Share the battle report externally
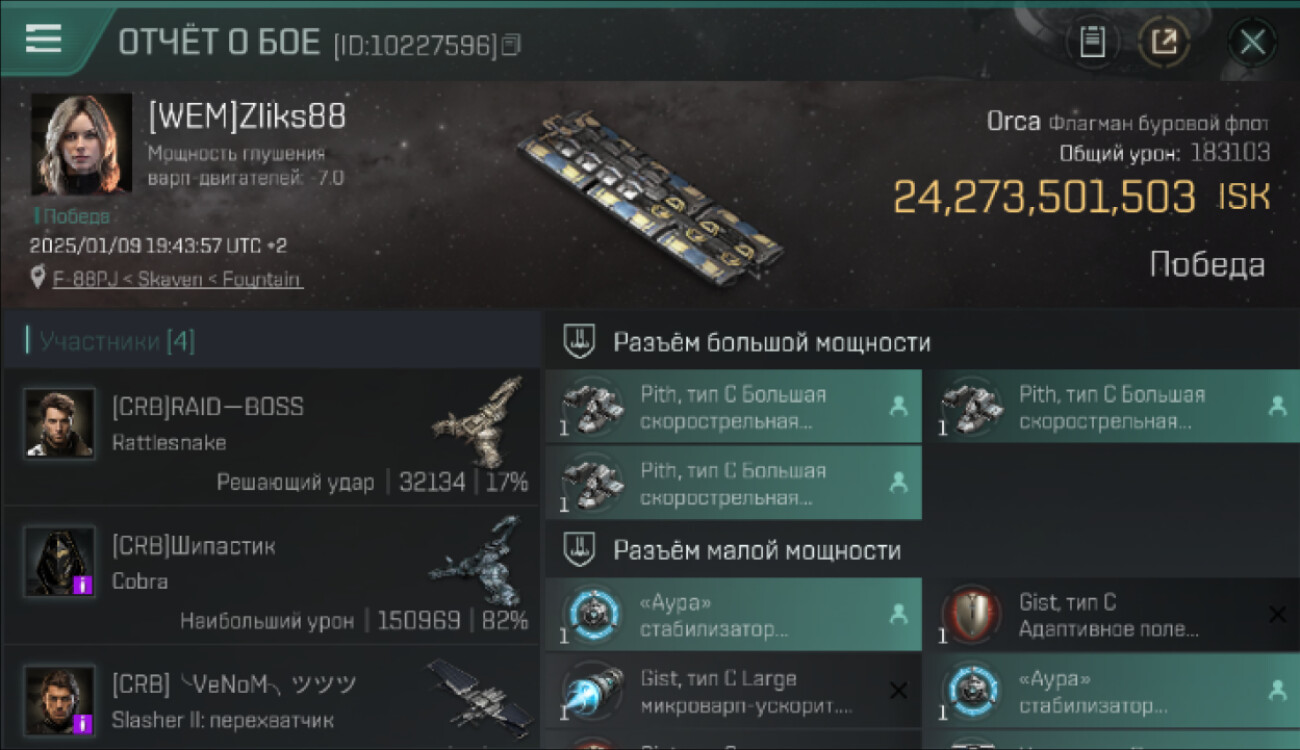Image resolution: width=1300 pixels, height=750 pixels. point(1164,42)
